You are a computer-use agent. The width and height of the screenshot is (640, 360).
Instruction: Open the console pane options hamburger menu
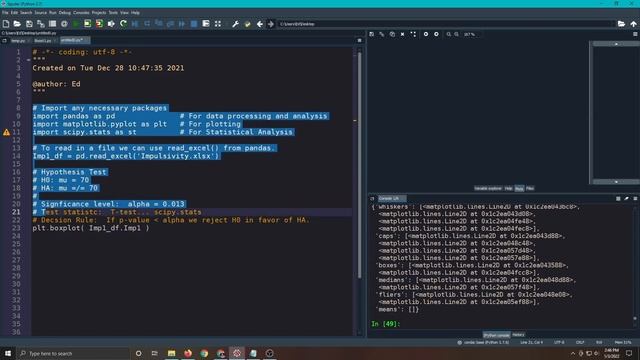[635, 198]
